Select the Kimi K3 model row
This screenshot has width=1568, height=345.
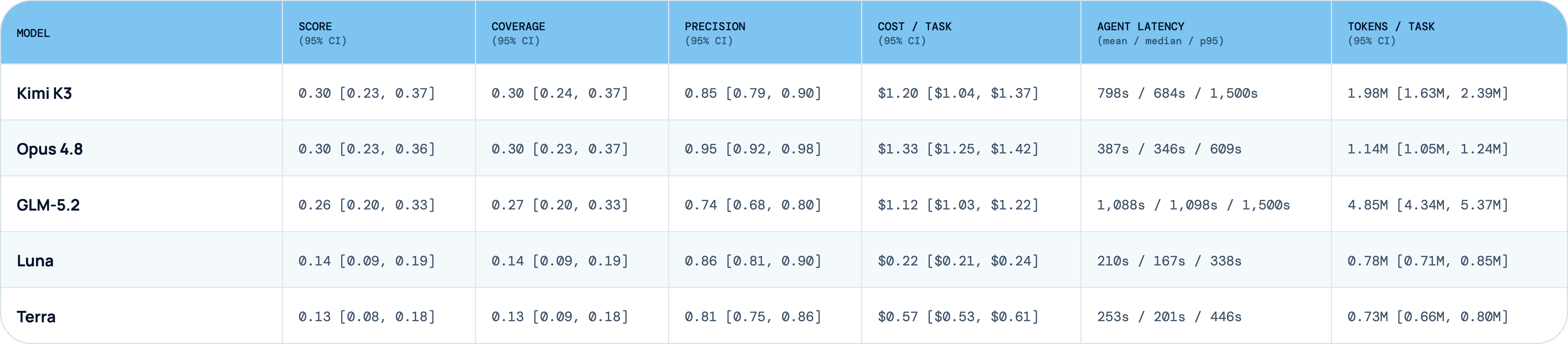coord(784,92)
